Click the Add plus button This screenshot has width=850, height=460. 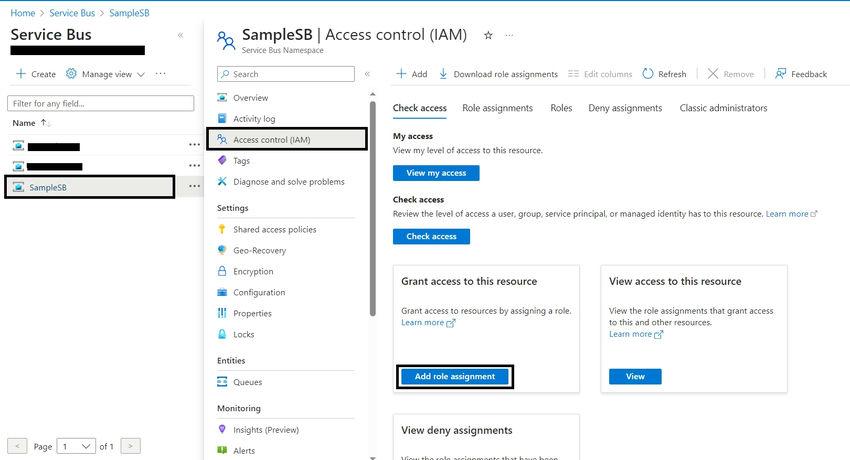coord(411,74)
